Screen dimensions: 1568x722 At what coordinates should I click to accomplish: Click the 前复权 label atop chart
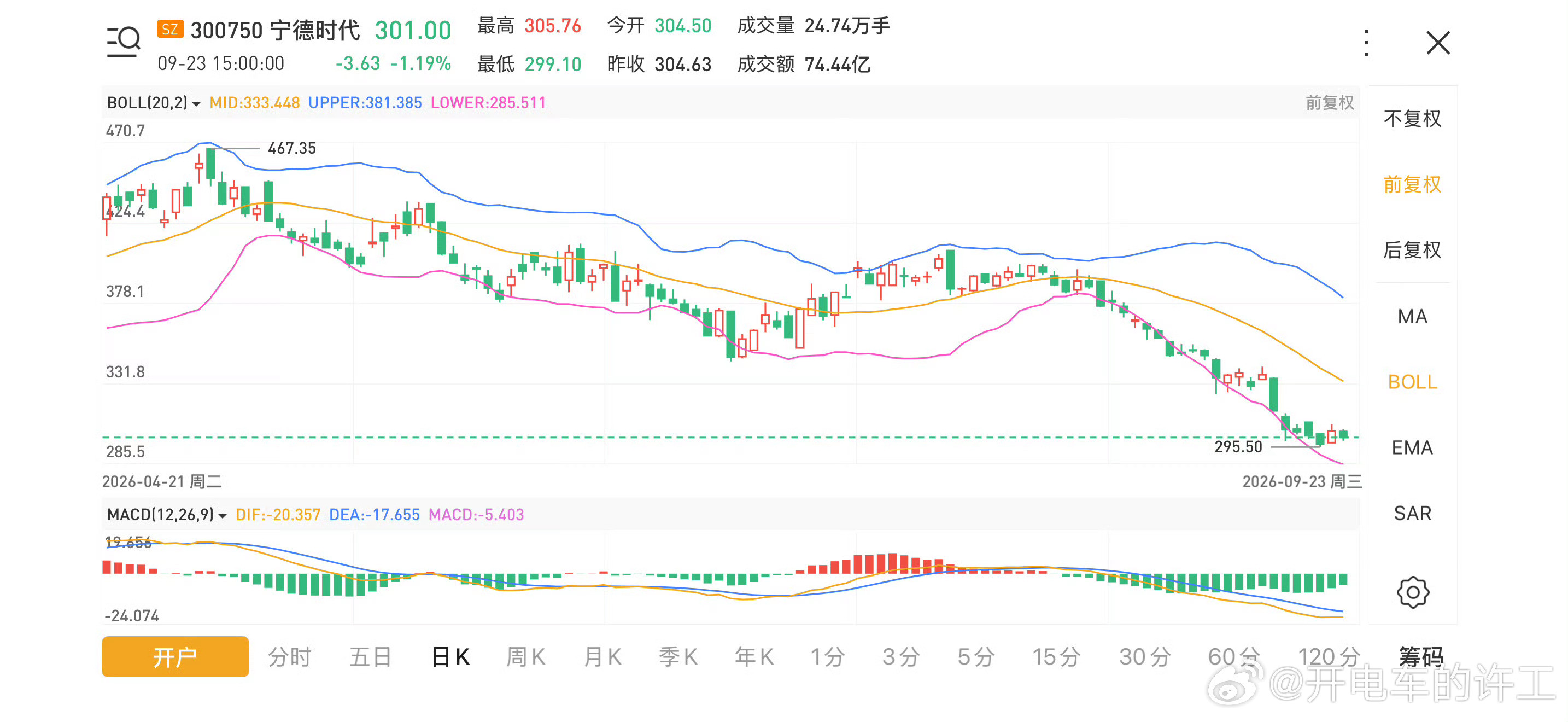(1330, 102)
